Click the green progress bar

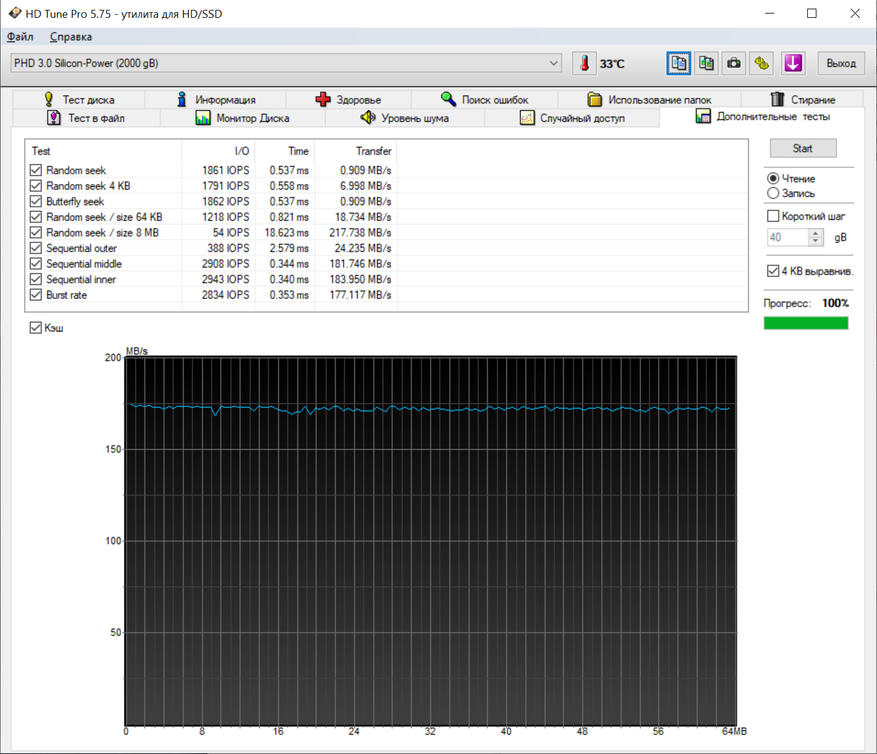pos(805,323)
